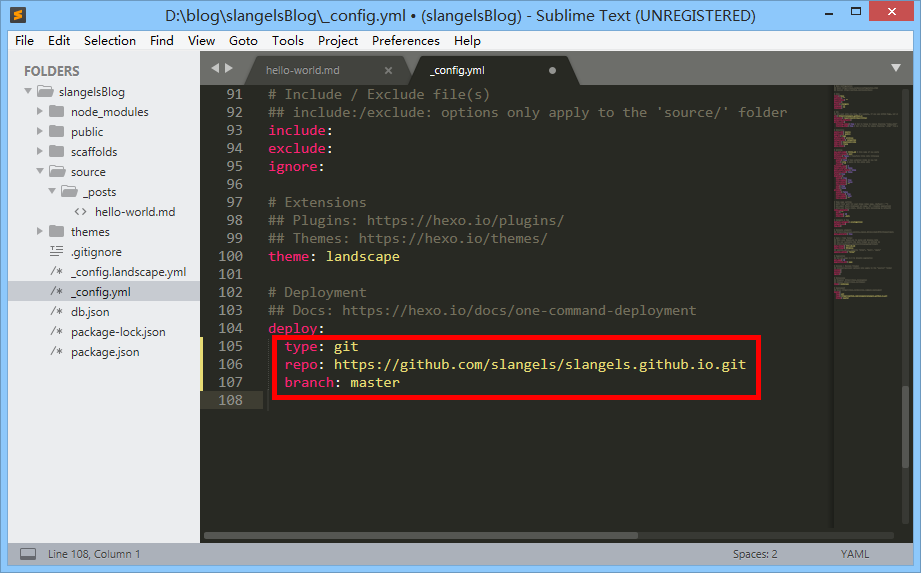921x573 pixels.
Task: Change the YAML syntax selector
Action: (x=855, y=554)
